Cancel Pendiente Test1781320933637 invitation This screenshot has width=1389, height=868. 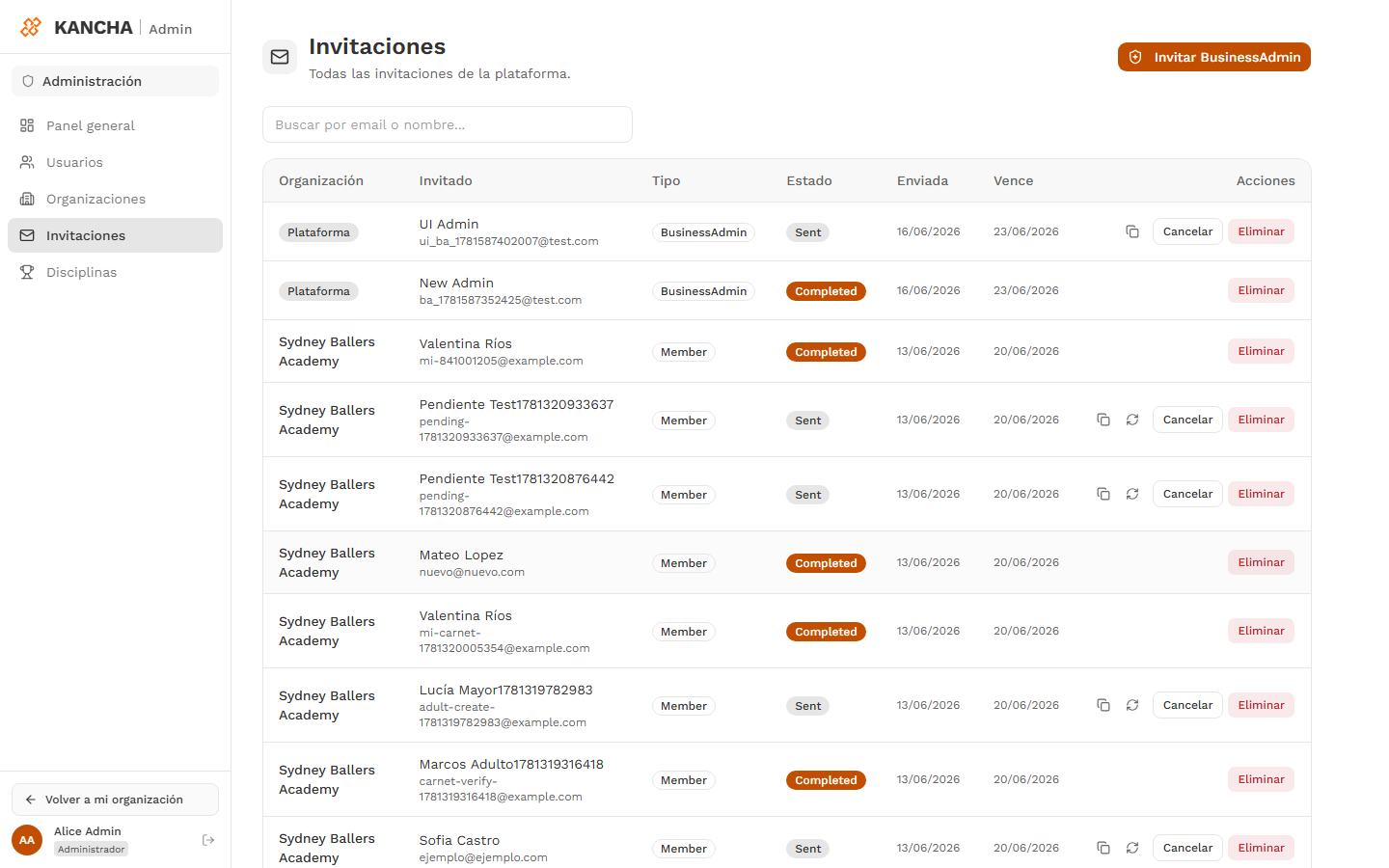(x=1187, y=420)
